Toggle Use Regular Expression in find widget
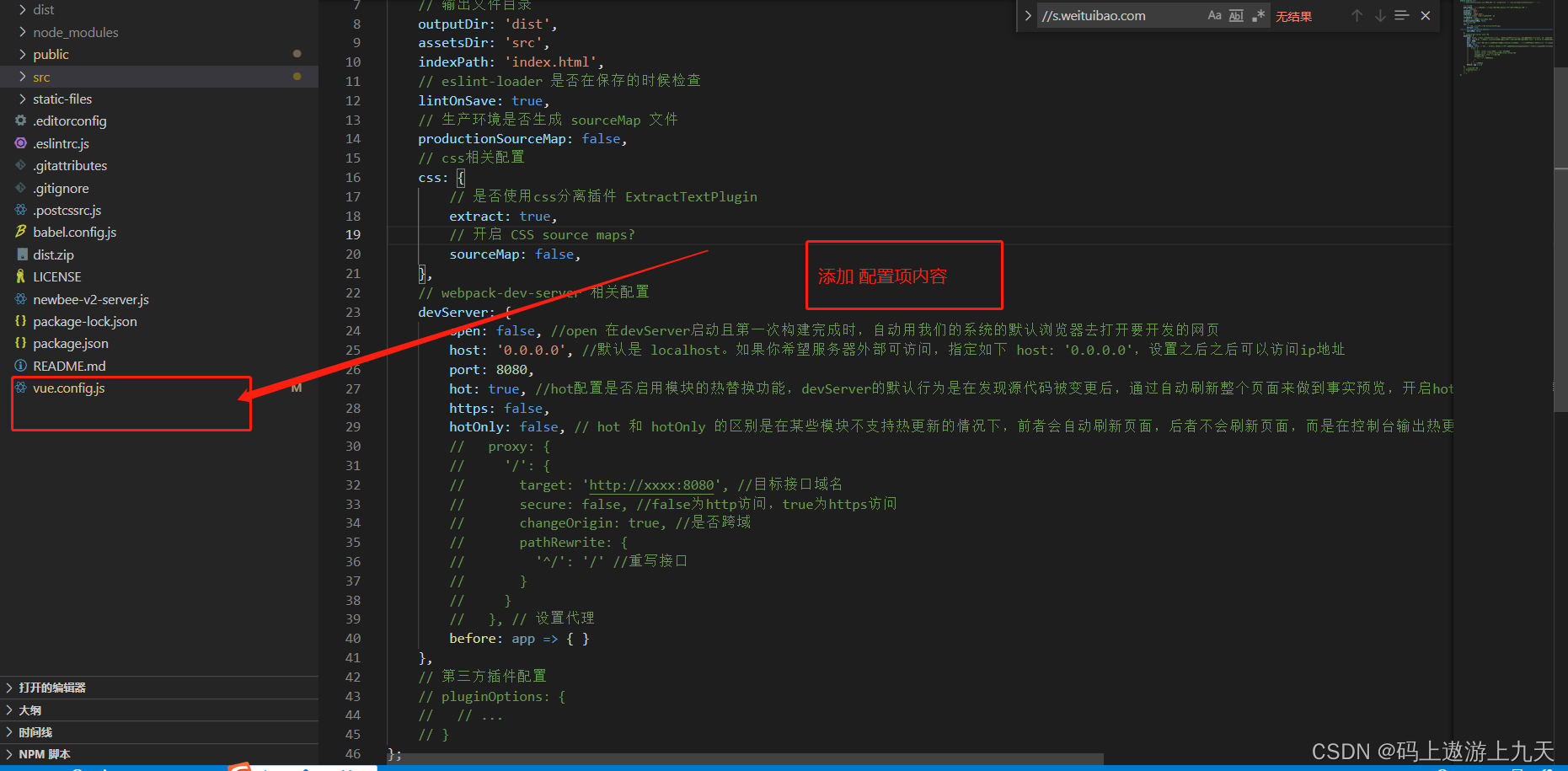The image size is (1568, 771). (1259, 15)
